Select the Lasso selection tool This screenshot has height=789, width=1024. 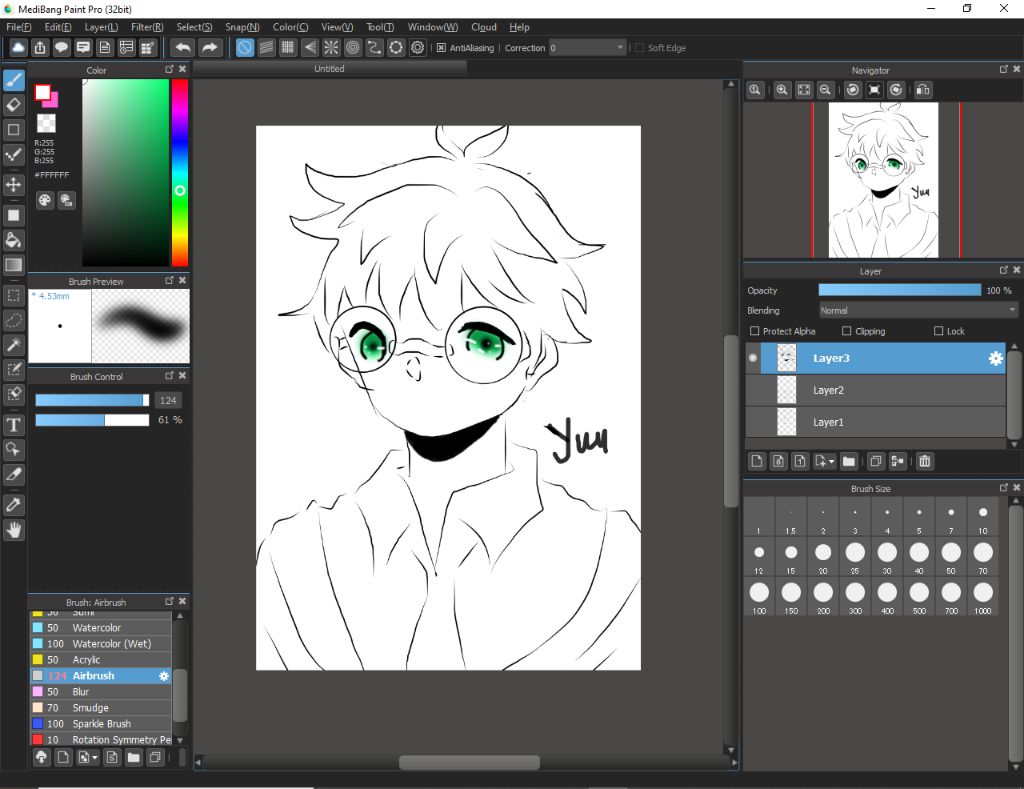pos(14,320)
